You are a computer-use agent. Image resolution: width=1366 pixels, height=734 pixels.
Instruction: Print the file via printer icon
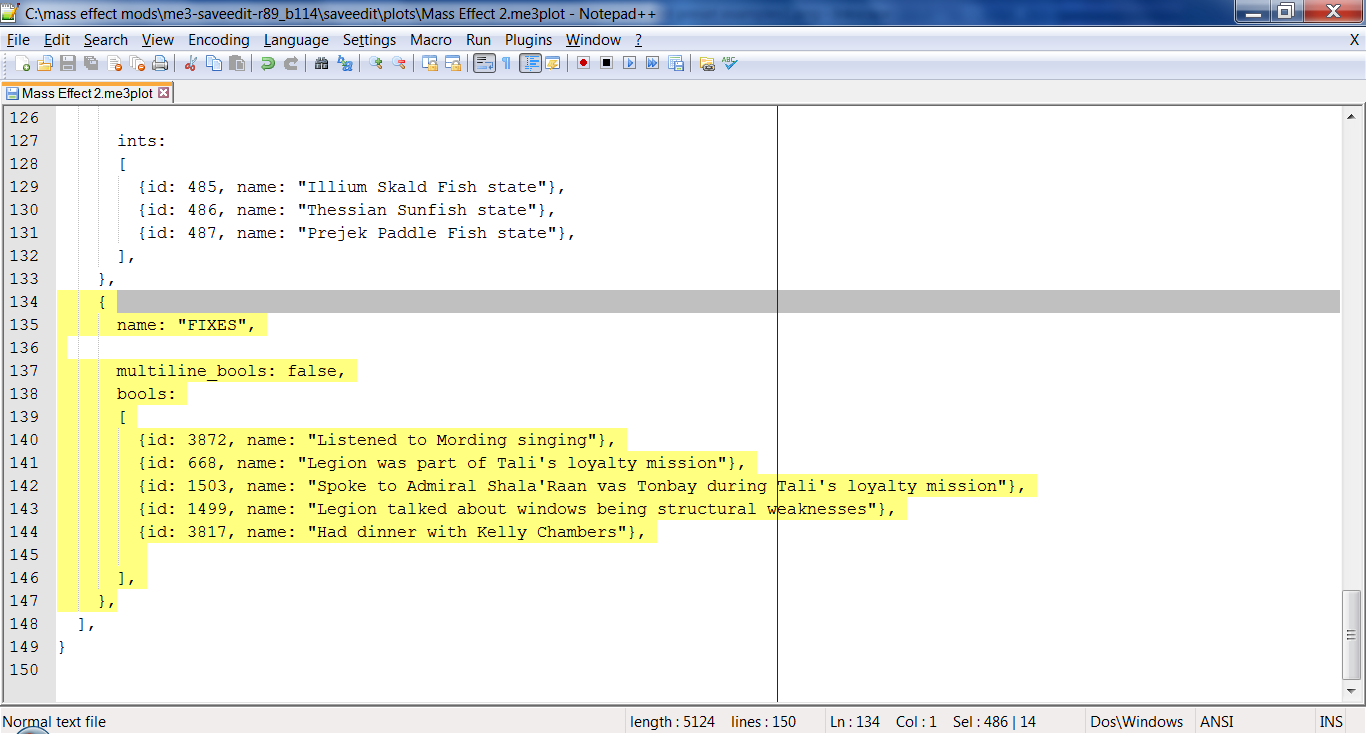(x=160, y=63)
